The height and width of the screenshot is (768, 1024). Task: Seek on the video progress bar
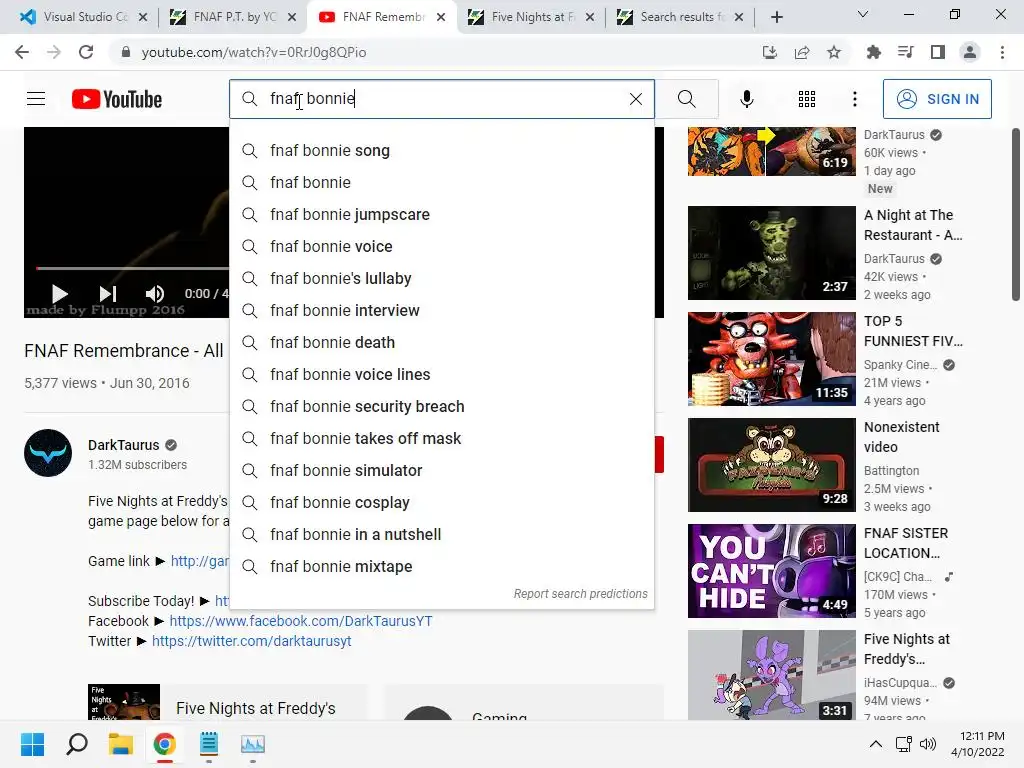point(133,268)
